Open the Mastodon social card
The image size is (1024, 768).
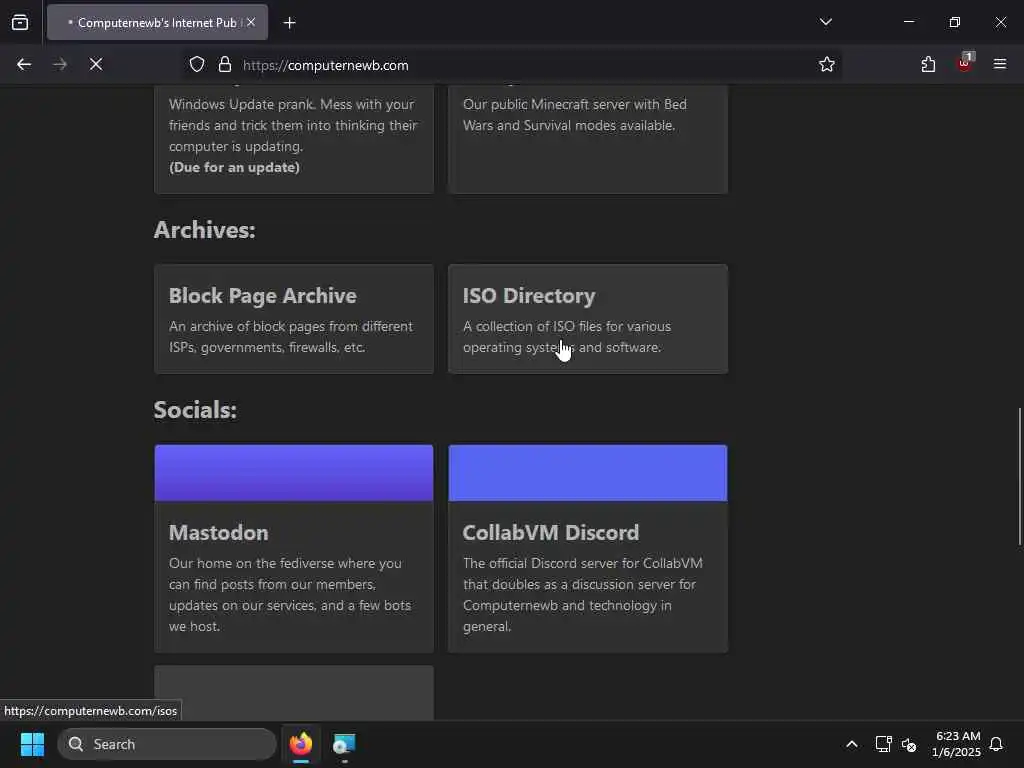click(294, 549)
